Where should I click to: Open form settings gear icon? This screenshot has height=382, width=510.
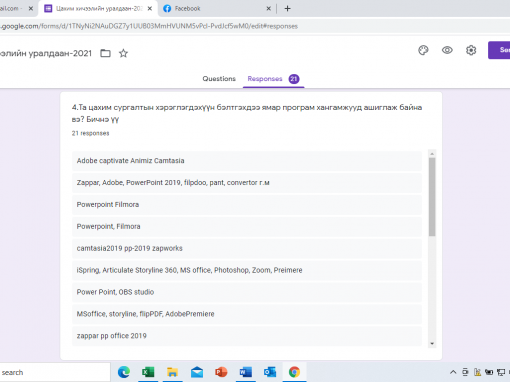[471, 50]
